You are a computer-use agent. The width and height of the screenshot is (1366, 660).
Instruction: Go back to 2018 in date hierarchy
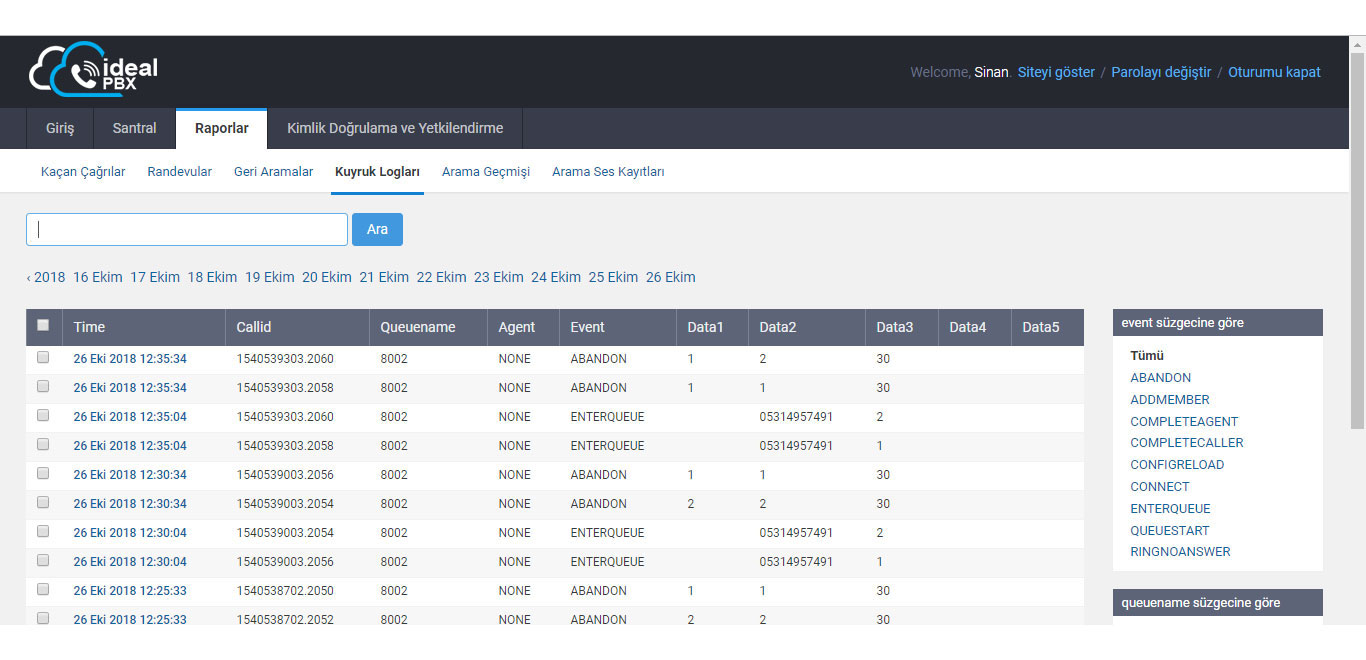click(46, 277)
